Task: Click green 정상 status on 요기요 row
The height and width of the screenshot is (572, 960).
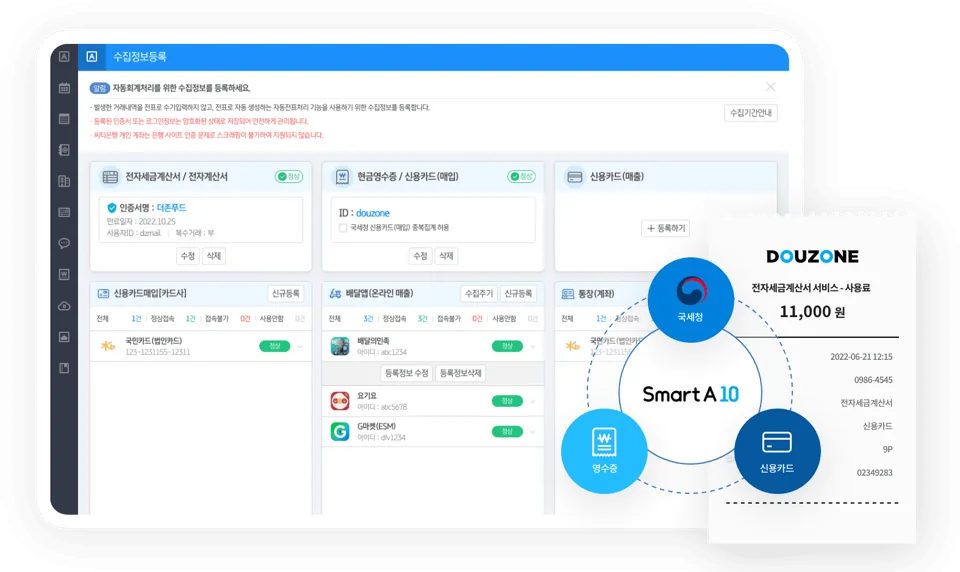Action: 507,401
